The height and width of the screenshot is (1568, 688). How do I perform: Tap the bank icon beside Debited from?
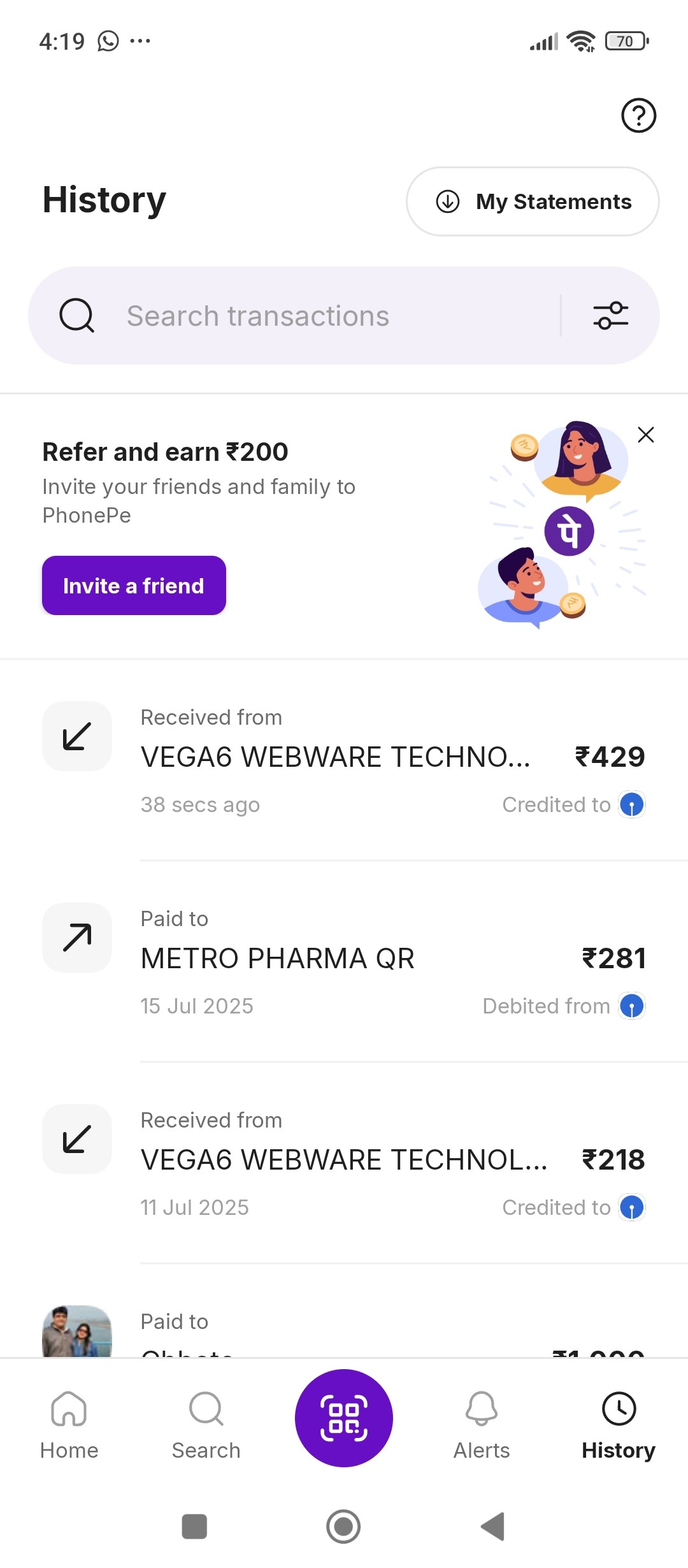click(631, 1006)
